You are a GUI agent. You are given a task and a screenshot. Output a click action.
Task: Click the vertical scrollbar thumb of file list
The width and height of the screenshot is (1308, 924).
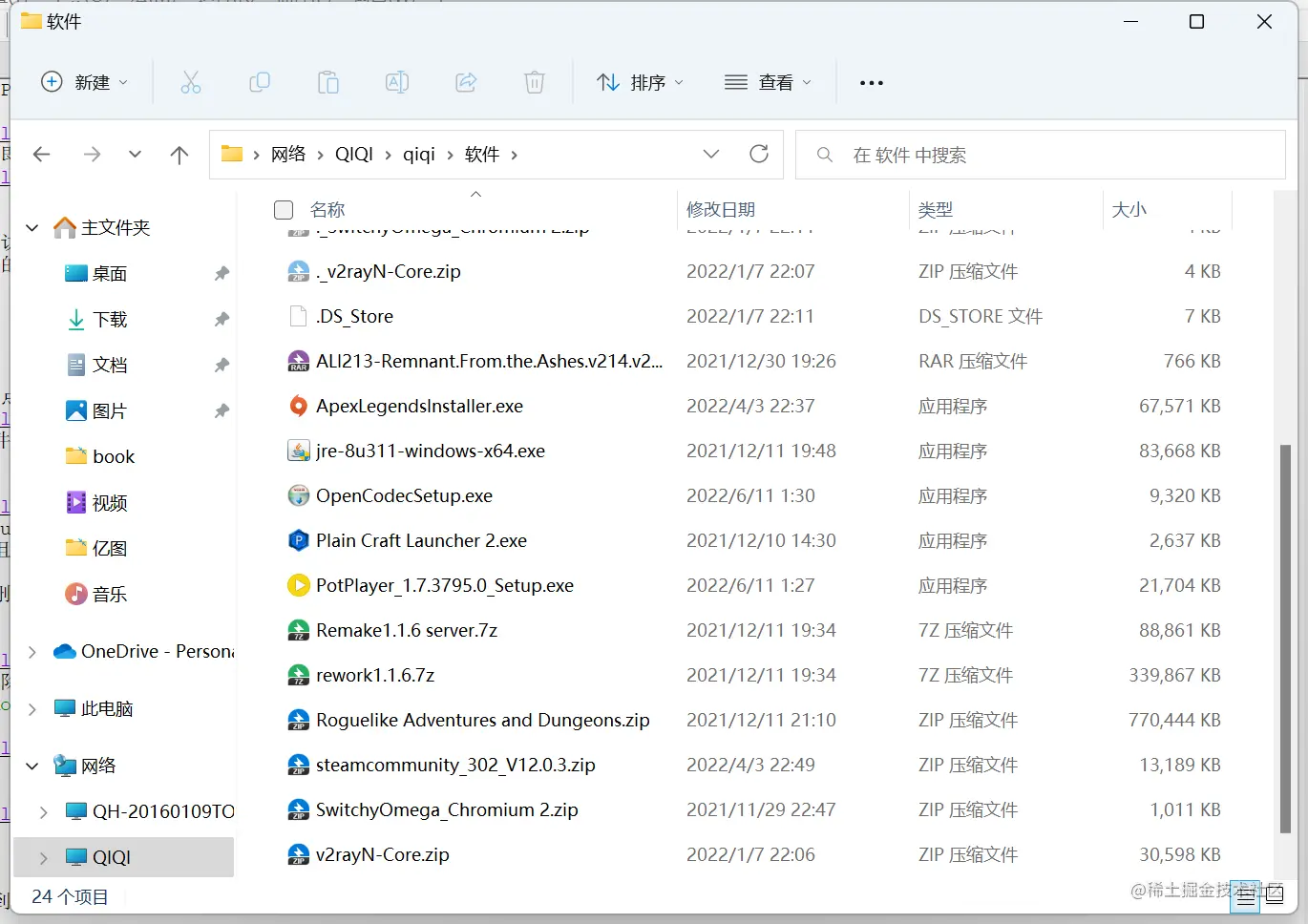click(1285, 638)
